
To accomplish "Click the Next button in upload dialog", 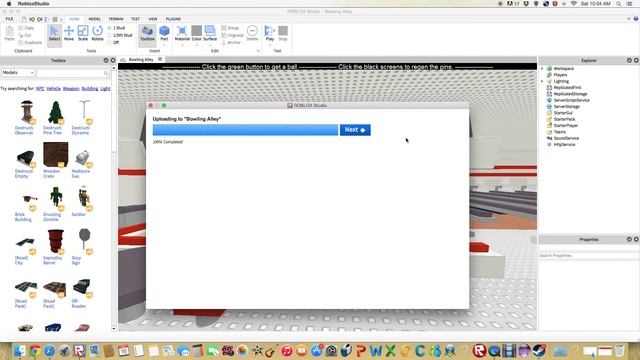I will [x=355, y=130].
